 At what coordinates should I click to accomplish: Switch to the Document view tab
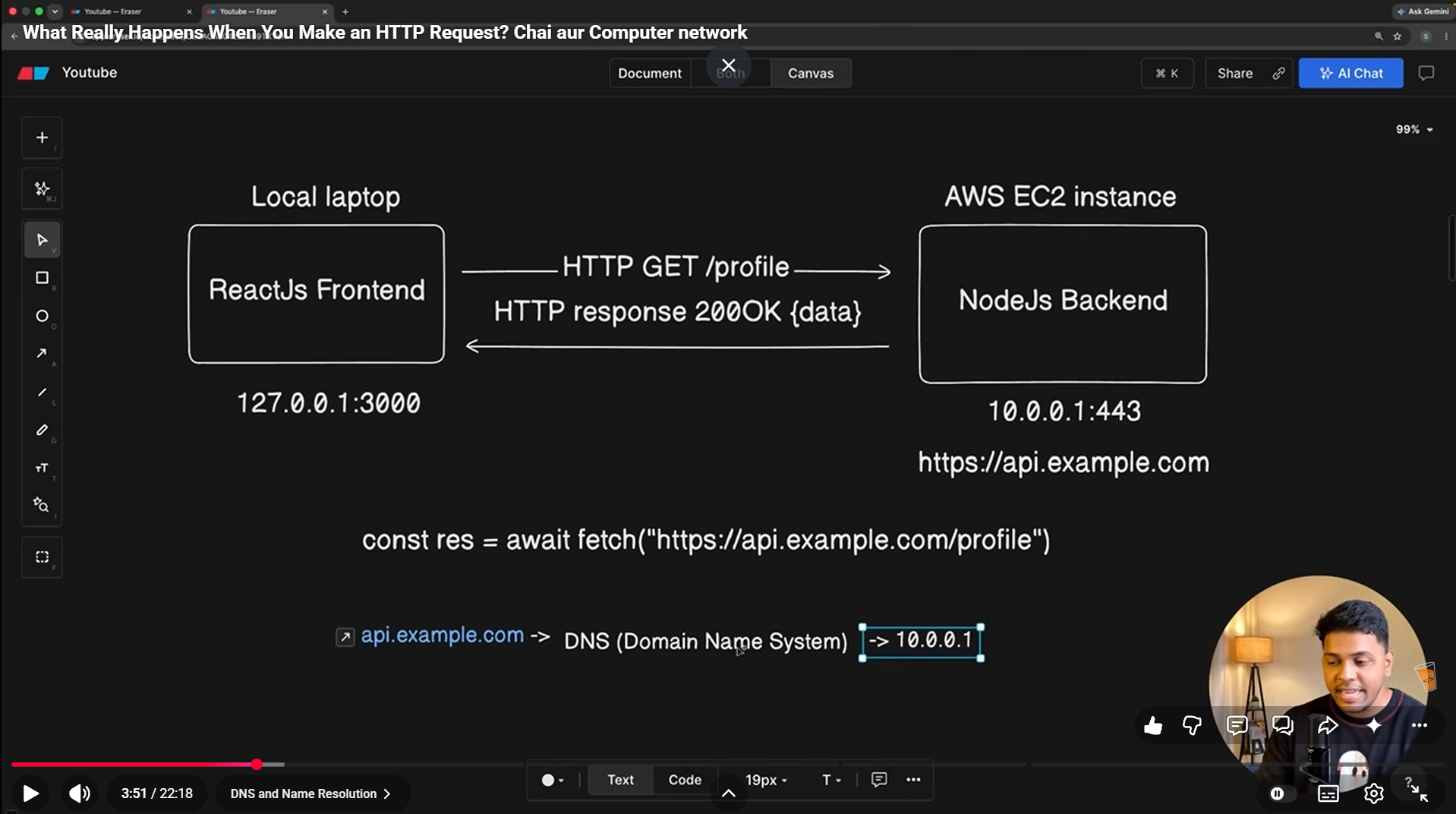(x=650, y=74)
